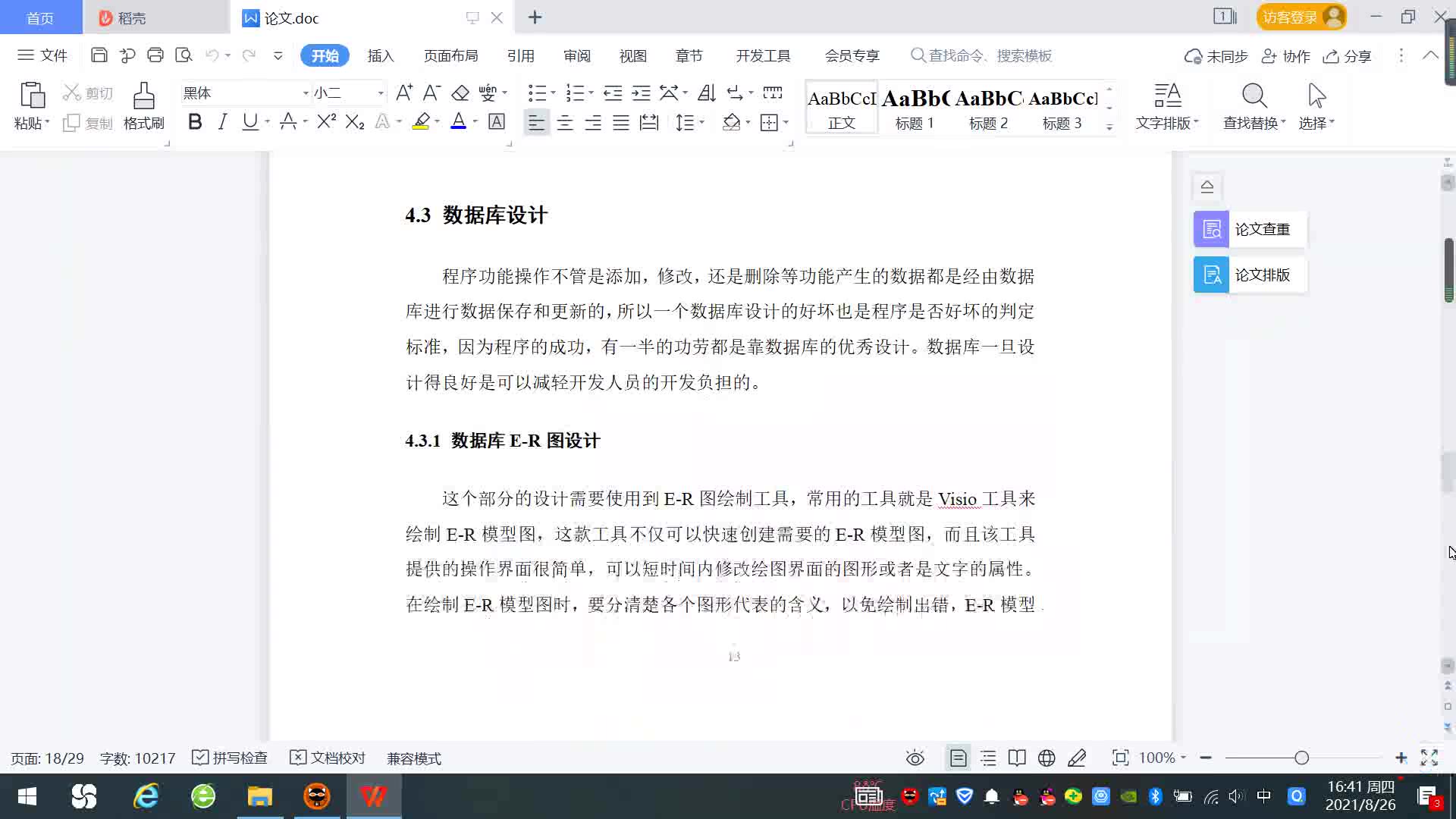Apply Bold formatting with the B icon
Viewport: 1456px width, 819px height.
(x=195, y=122)
